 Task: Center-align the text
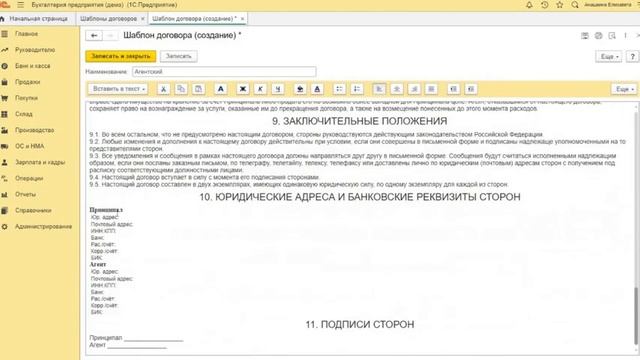pyautogui.click(x=396, y=89)
